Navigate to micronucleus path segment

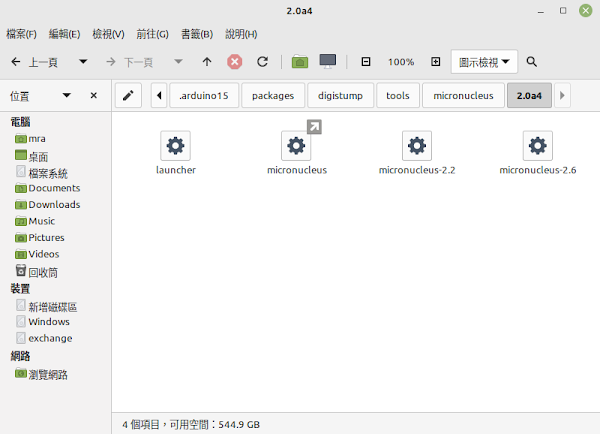(x=463, y=95)
